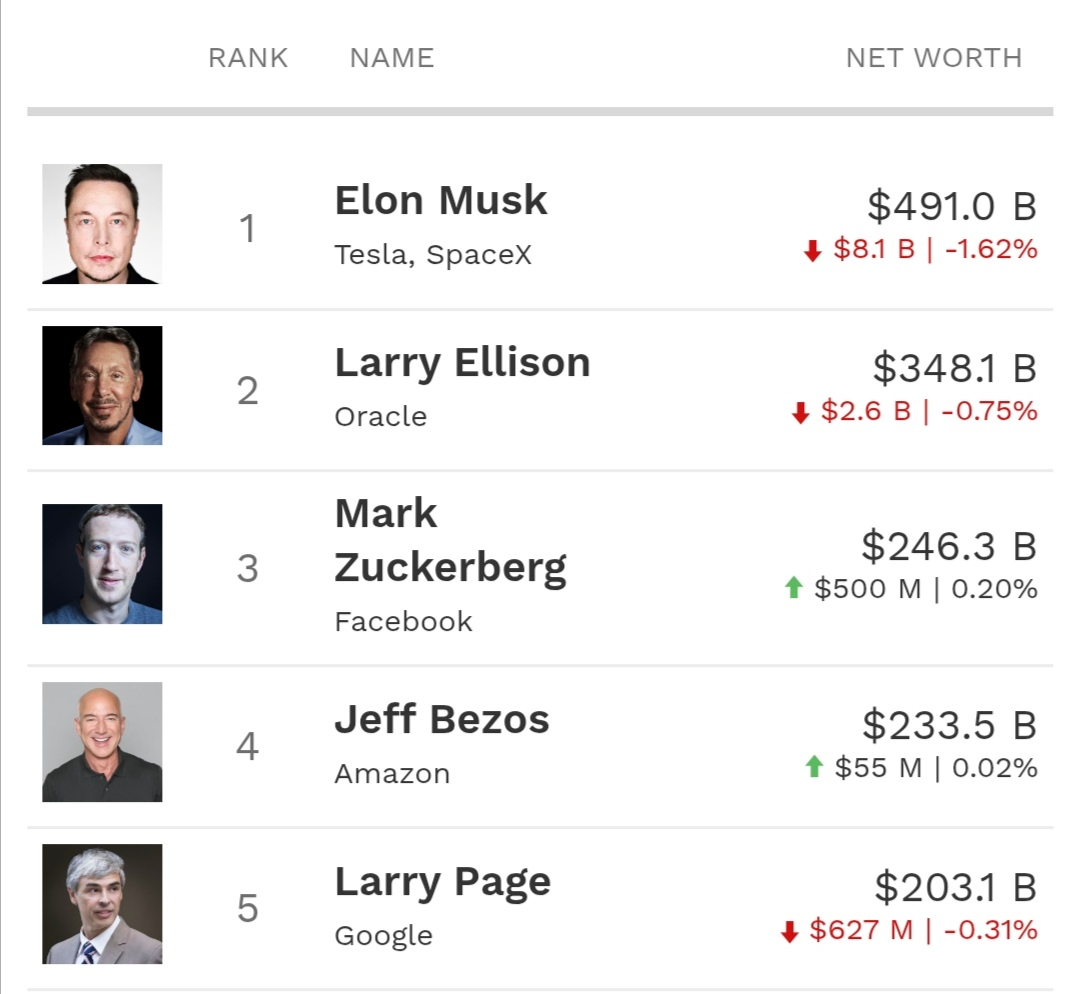Screen dimensions: 1080x994
Task: Sort by the NAME column header
Action: pyautogui.click(x=392, y=58)
